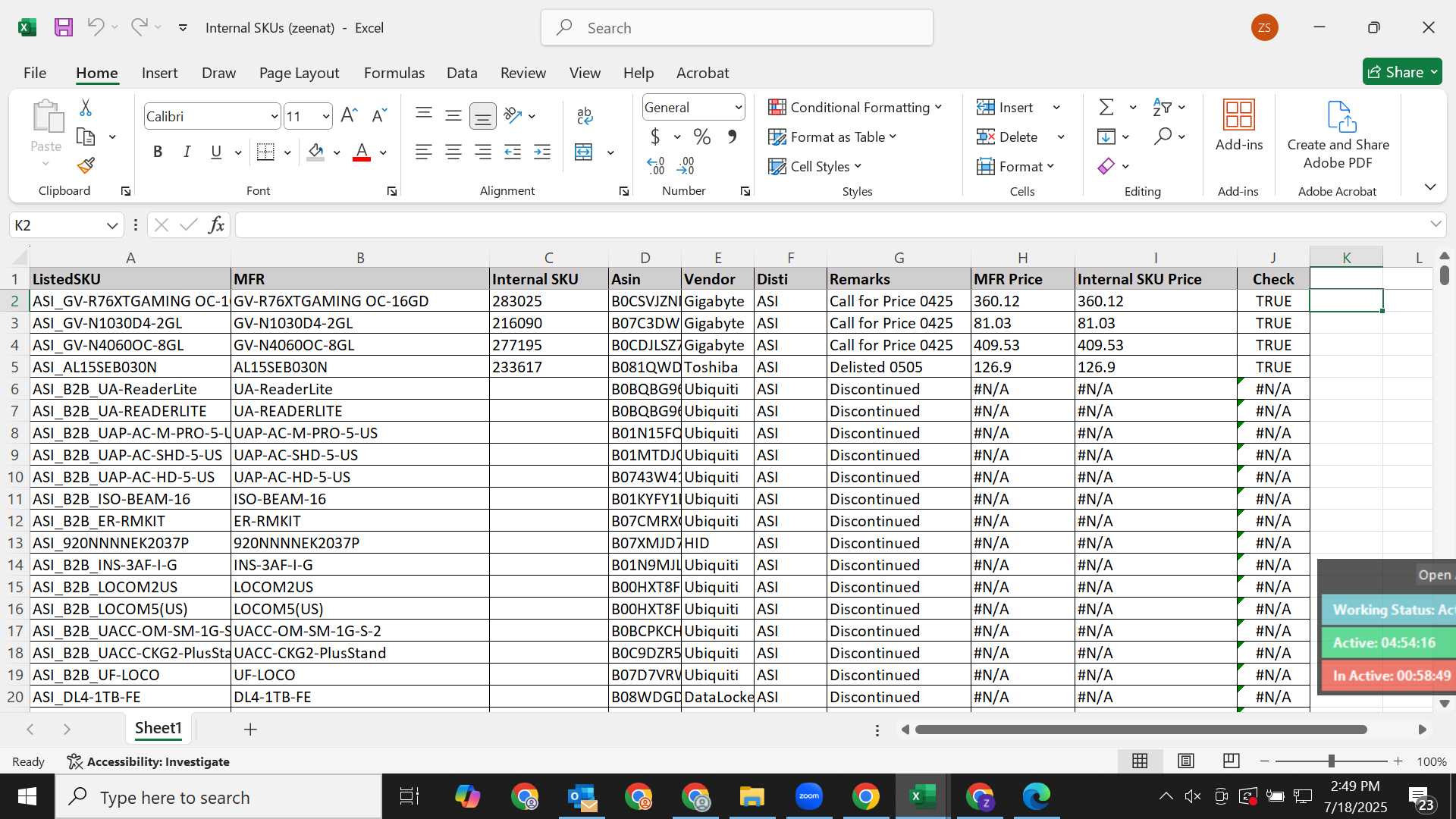The width and height of the screenshot is (1456, 819).
Task: Switch to the Insert tab
Action: pos(159,73)
